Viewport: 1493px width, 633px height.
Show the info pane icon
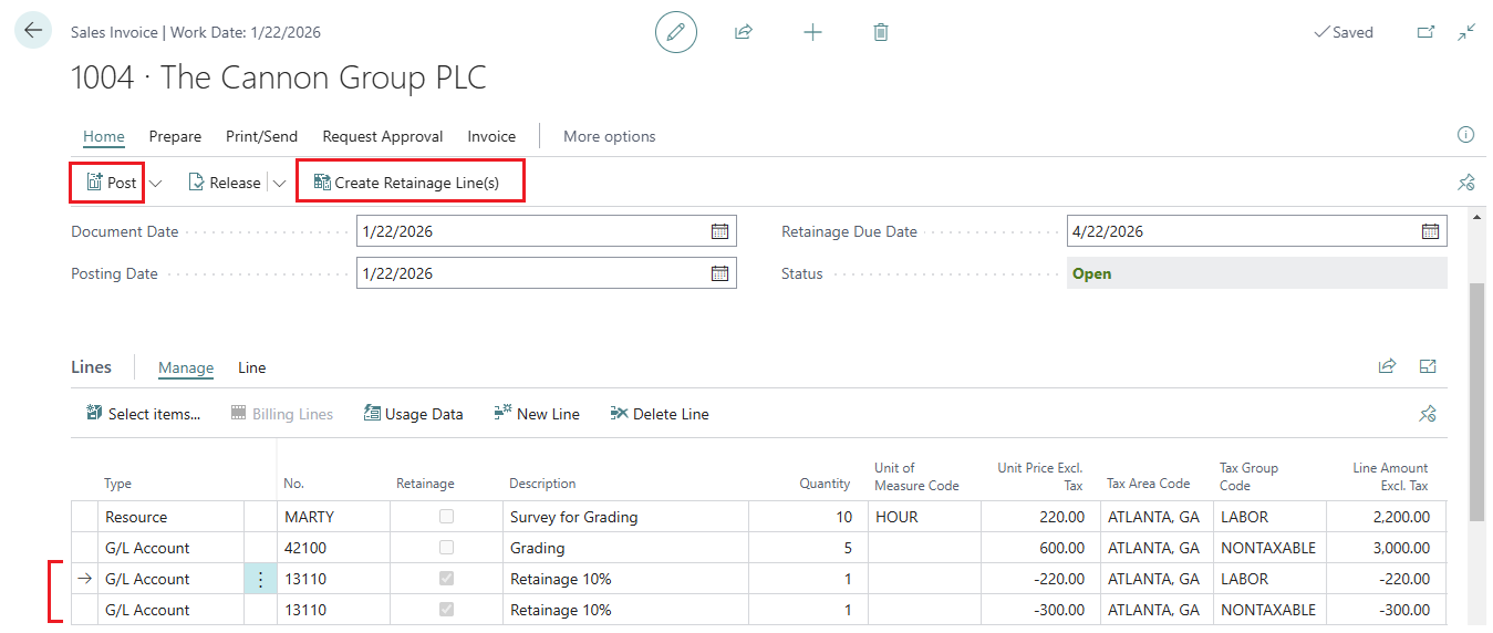(x=1466, y=135)
